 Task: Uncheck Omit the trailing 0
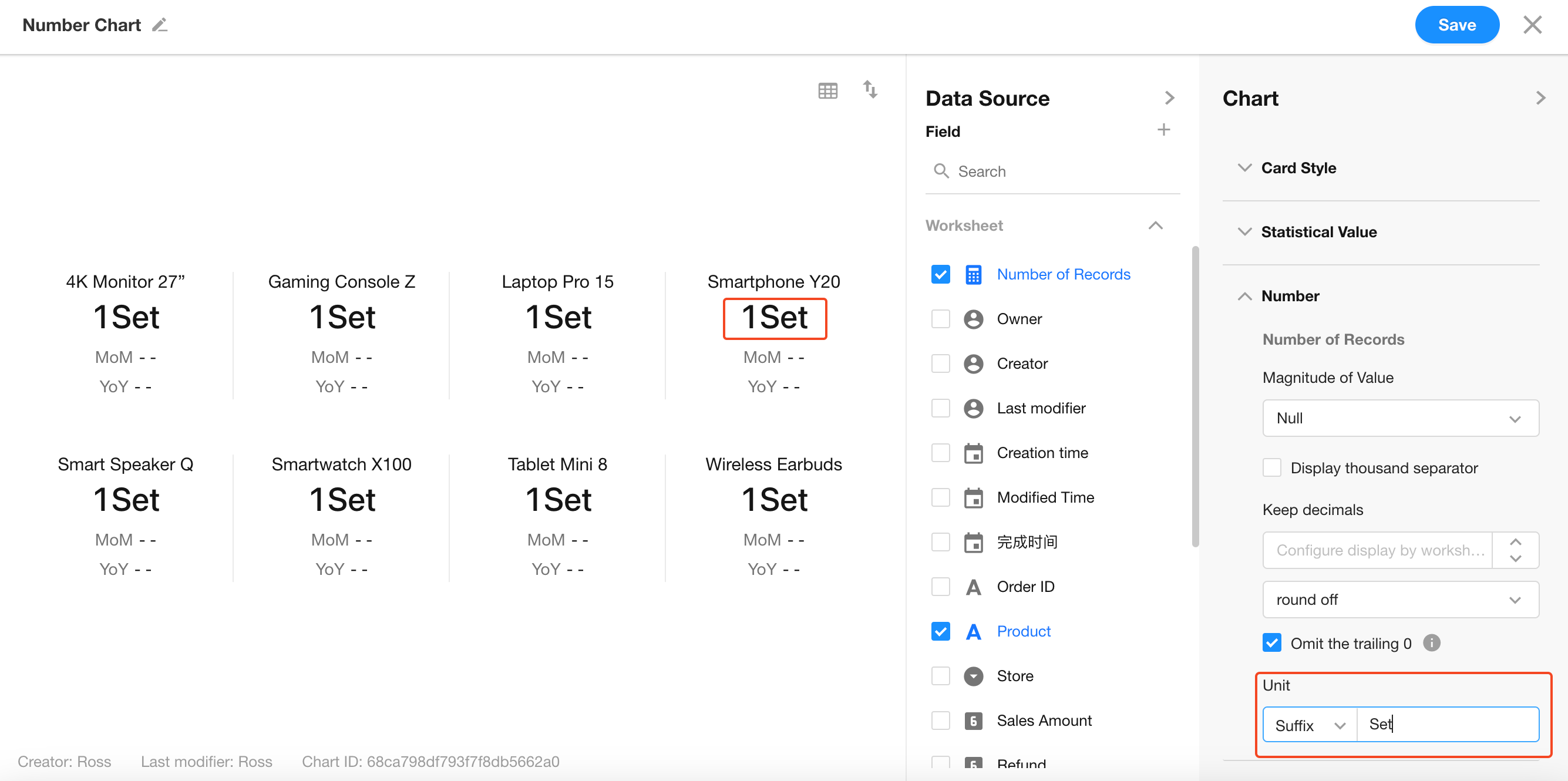pos(1271,643)
